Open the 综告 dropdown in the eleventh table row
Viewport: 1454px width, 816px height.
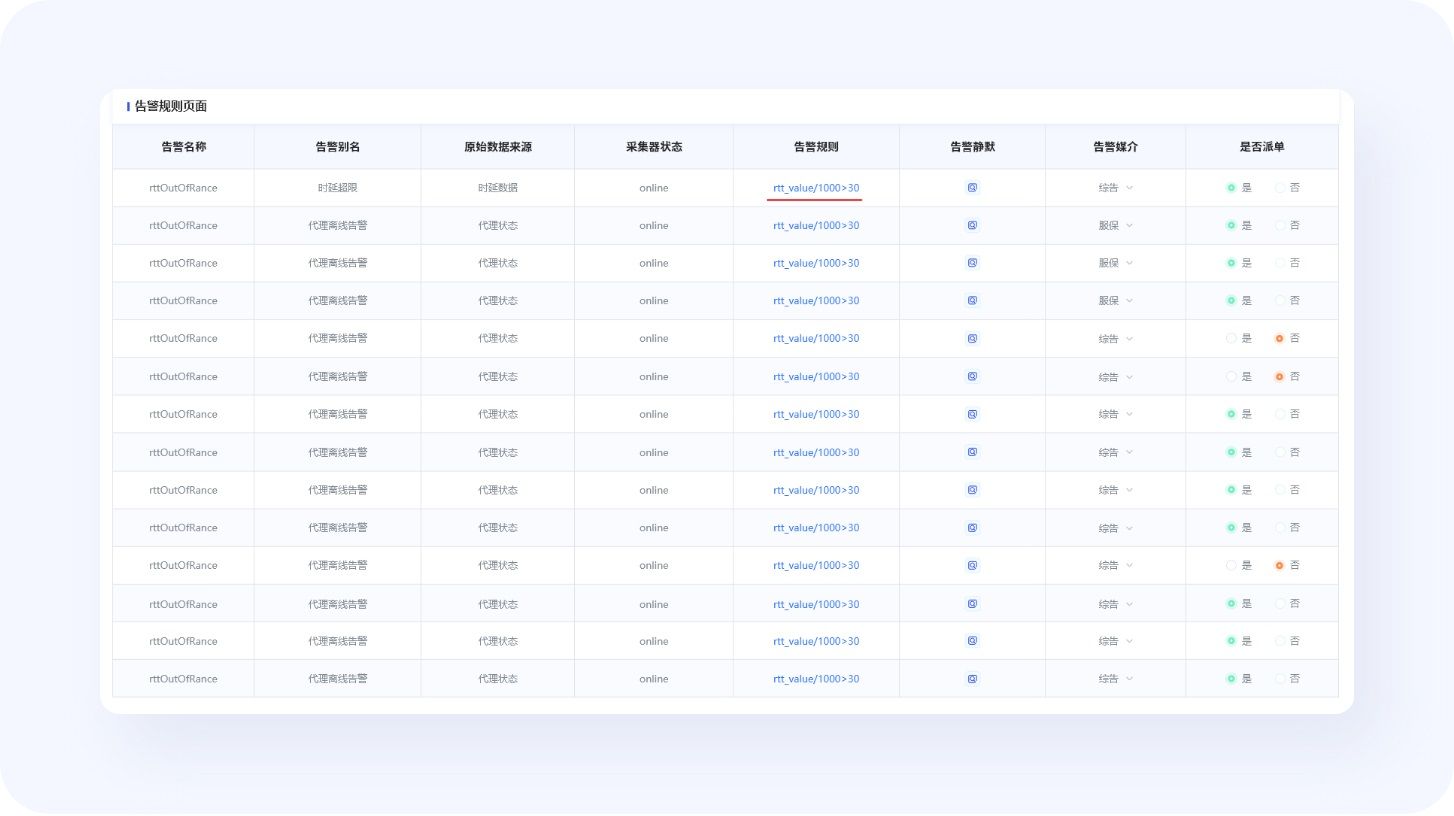point(1116,565)
